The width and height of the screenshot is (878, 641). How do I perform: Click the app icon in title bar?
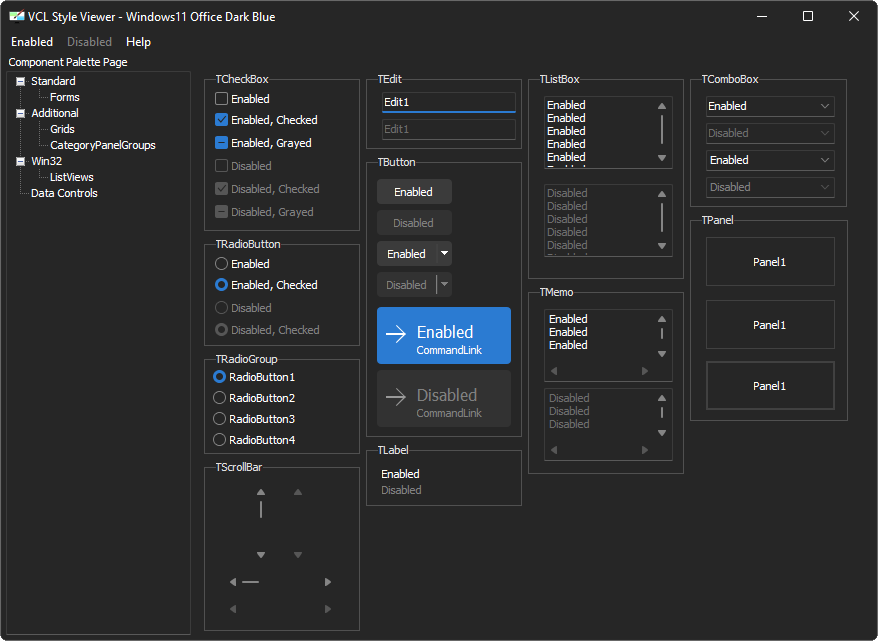17,16
